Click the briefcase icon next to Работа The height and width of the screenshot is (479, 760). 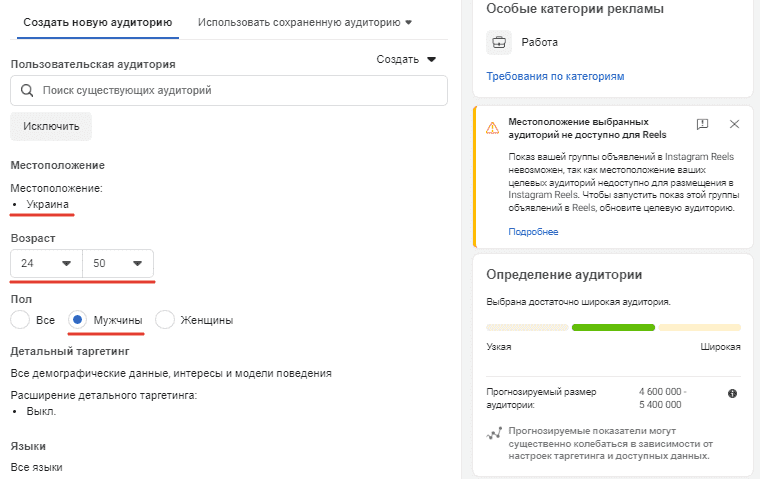[x=498, y=43]
